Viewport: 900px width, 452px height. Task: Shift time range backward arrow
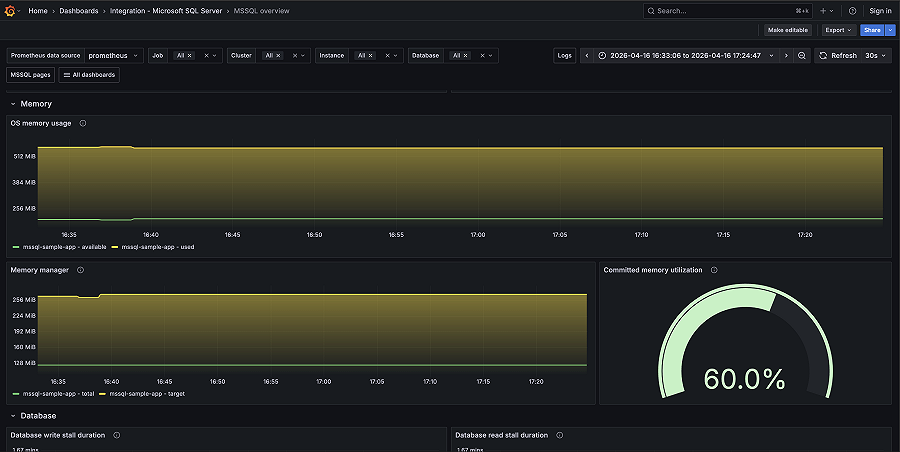pyautogui.click(x=587, y=56)
